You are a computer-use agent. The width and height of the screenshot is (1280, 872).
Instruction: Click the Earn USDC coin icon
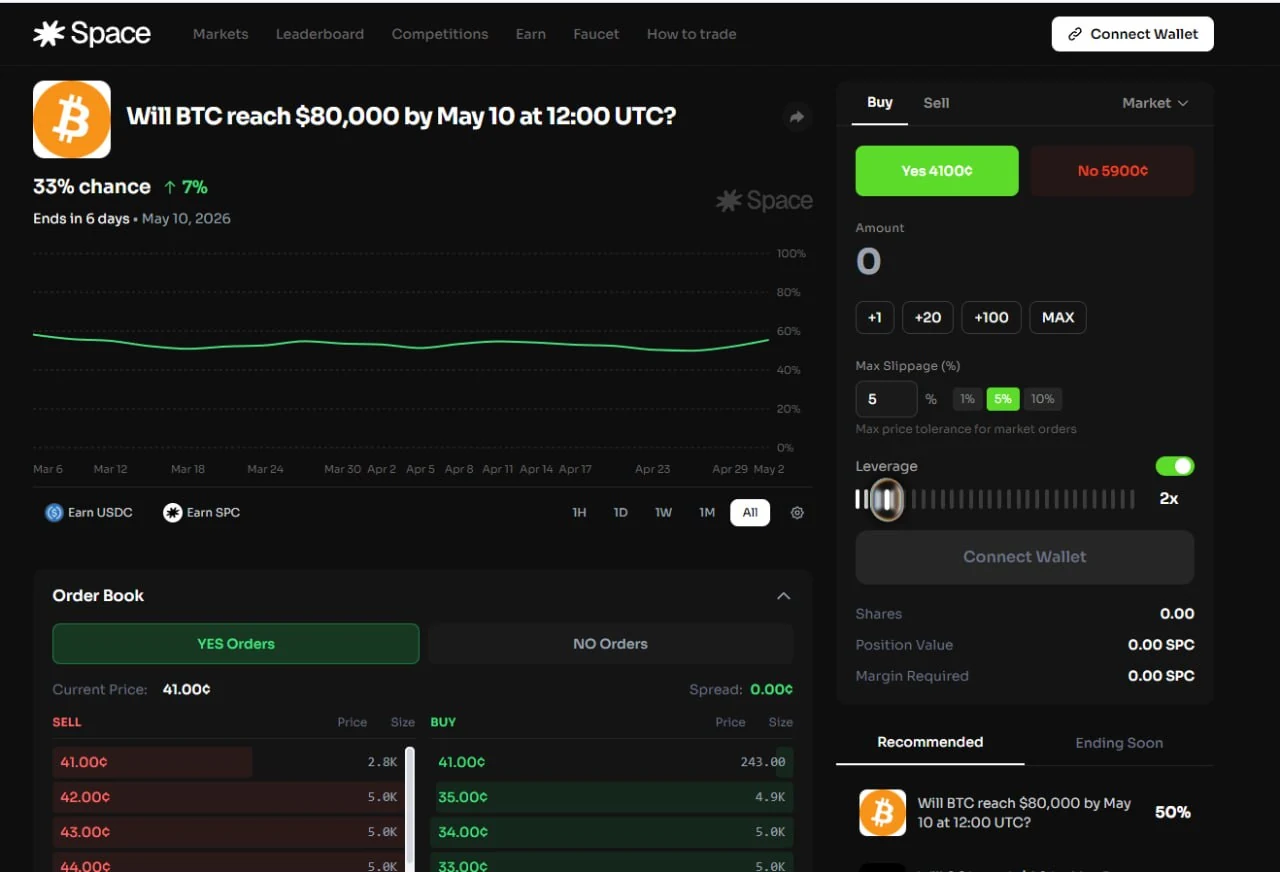(x=54, y=513)
